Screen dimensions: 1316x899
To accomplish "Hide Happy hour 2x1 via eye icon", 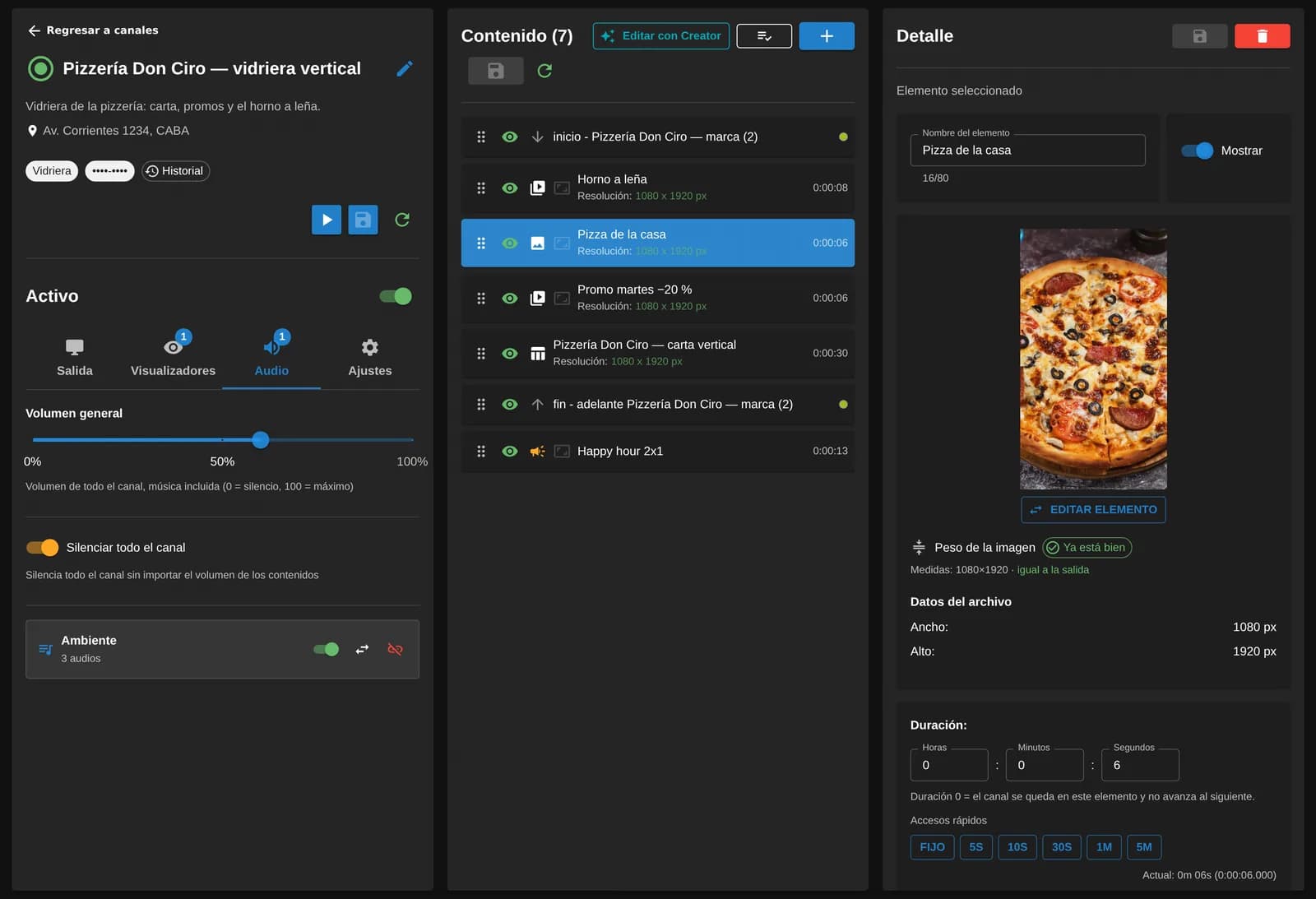I will click(510, 452).
